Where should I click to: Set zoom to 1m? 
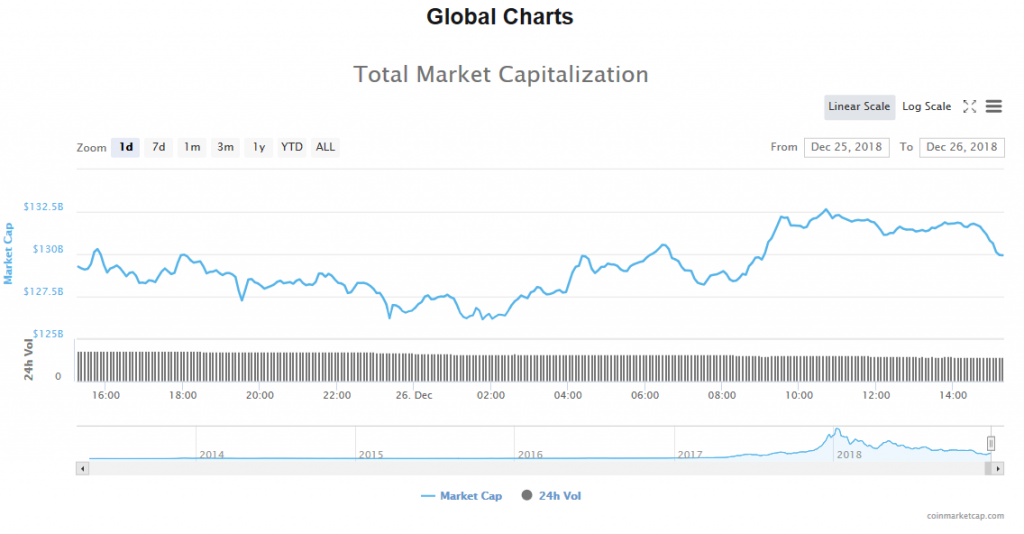point(192,148)
